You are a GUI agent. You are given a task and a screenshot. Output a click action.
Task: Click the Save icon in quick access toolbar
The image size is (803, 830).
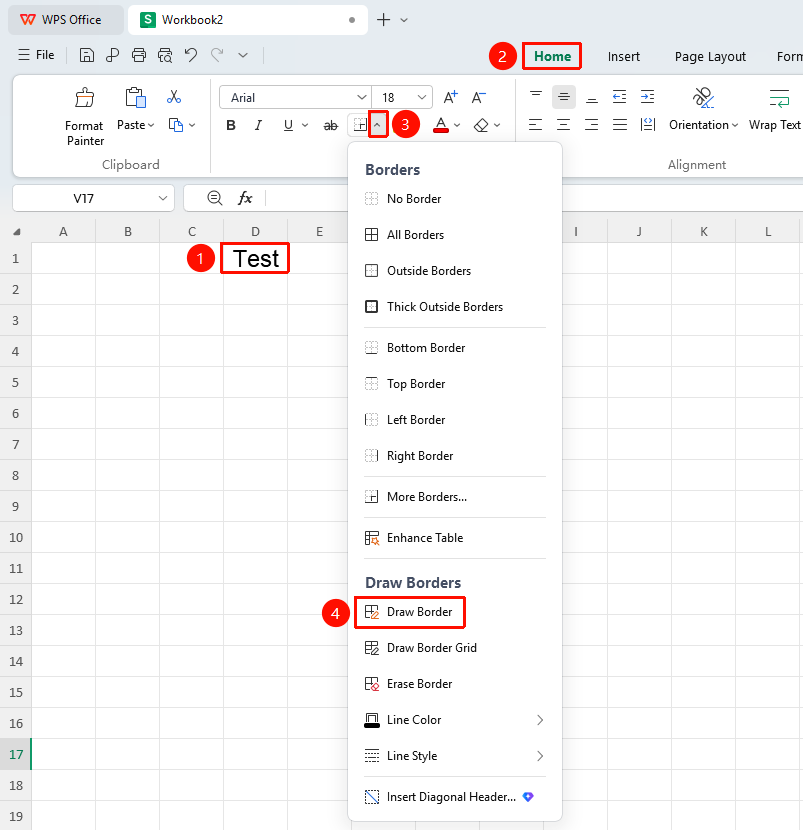(x=86, y=55)
